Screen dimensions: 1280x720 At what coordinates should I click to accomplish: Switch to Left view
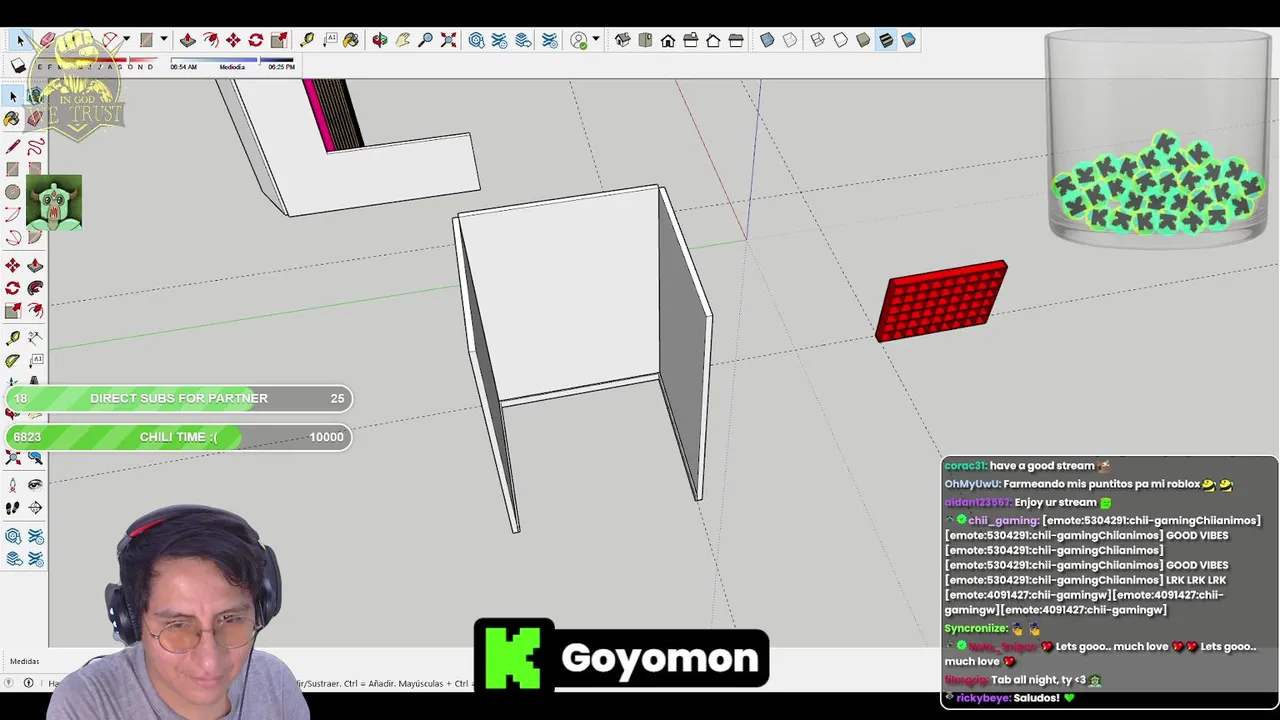pyautogui.click(x=736, y=40)
